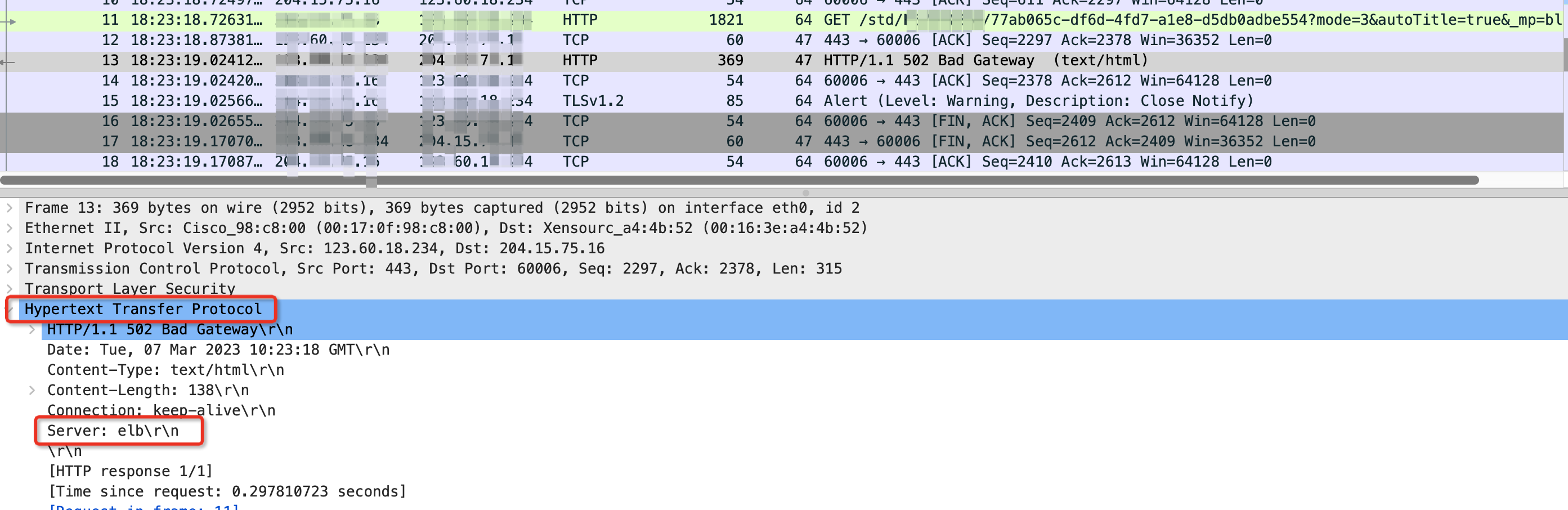Select the Date header field line
This screenshot has width=1568, height=510.
(218, 350)
